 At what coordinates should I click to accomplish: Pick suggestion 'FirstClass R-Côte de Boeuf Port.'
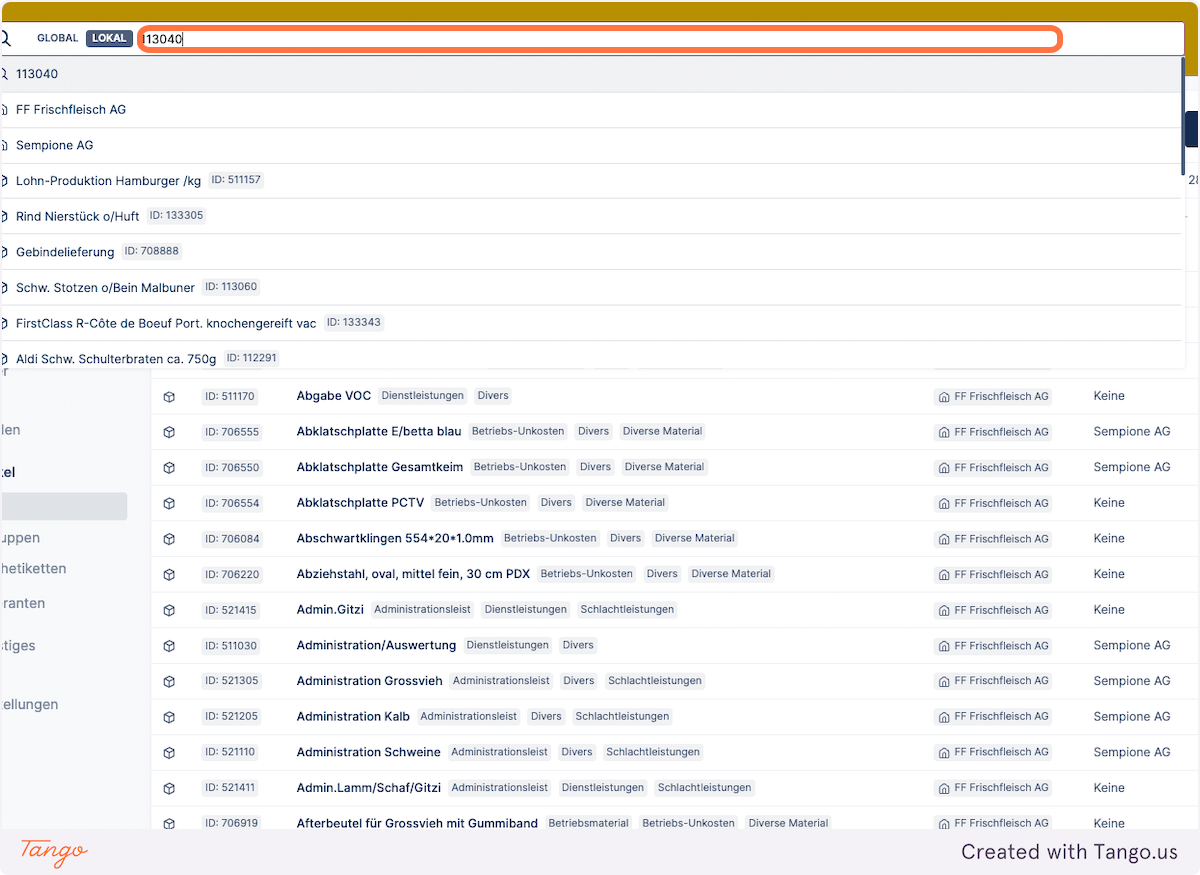point(591,323)
